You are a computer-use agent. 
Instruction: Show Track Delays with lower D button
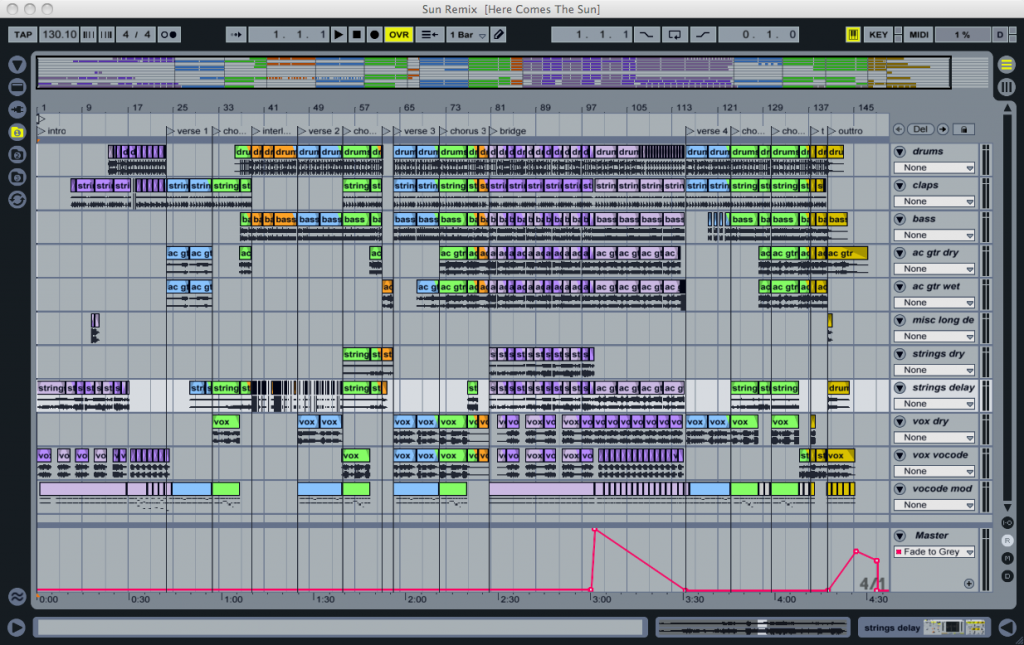[x=1008, y=576]
